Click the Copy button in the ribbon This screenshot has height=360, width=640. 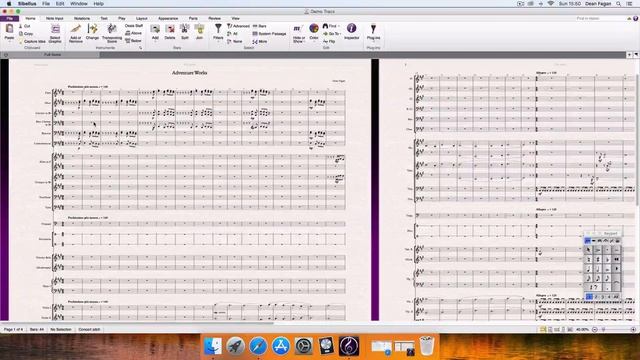pos(26,33)
